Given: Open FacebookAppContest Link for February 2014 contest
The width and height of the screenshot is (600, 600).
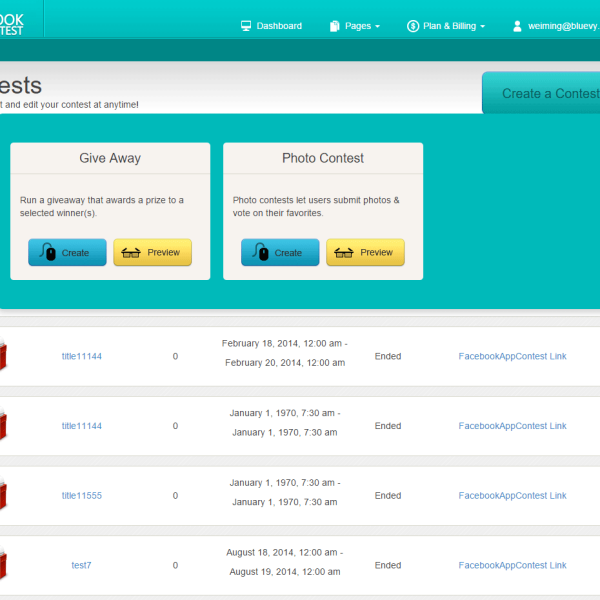Looking at the screenshot, I should pyautogui.click(x=512, y=356).
